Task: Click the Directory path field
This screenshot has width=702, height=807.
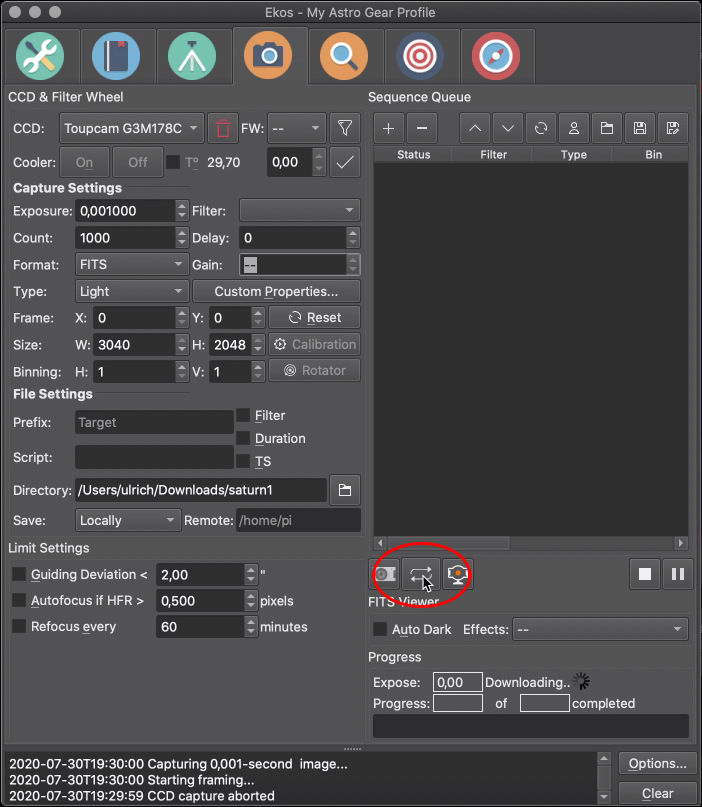Action: (201, 490)
